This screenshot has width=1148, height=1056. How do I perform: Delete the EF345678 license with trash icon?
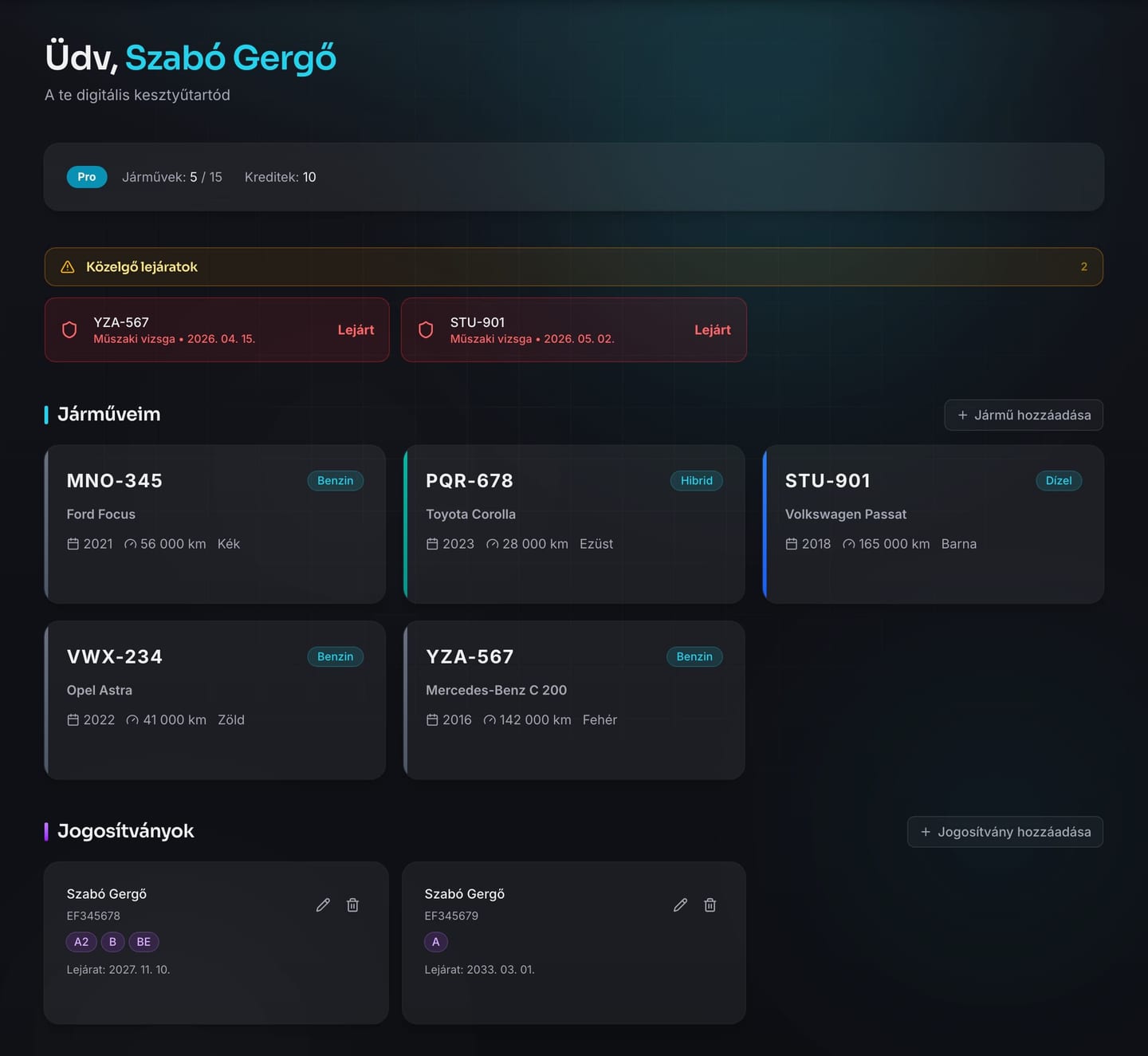point(352,904)
